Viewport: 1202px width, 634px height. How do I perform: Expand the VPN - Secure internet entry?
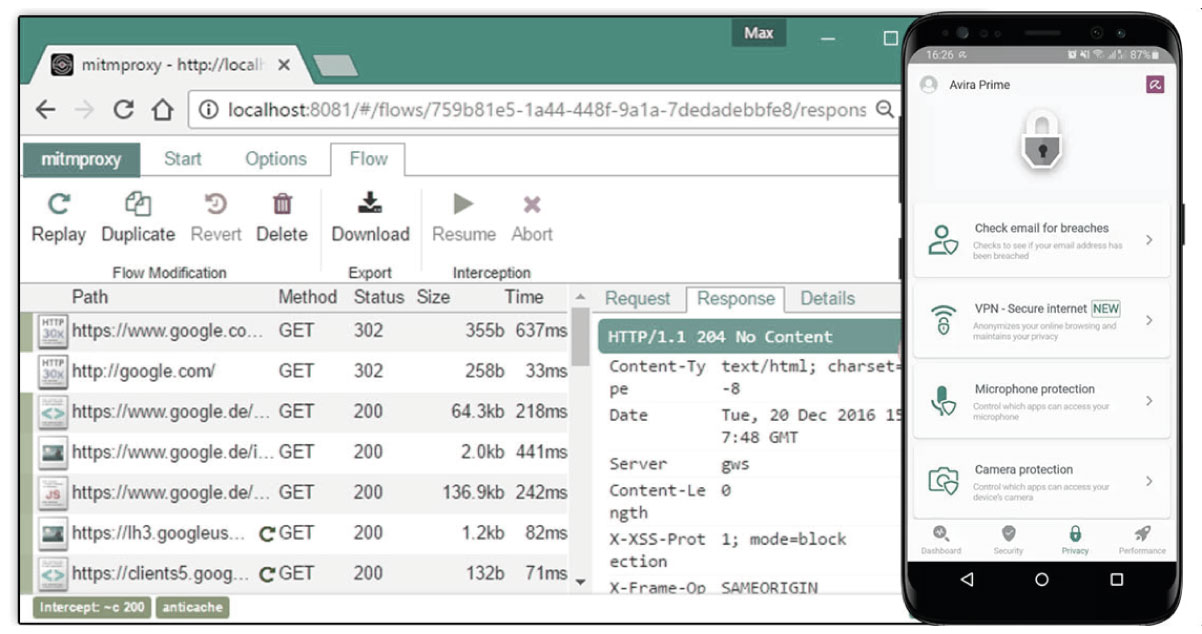1042,322
